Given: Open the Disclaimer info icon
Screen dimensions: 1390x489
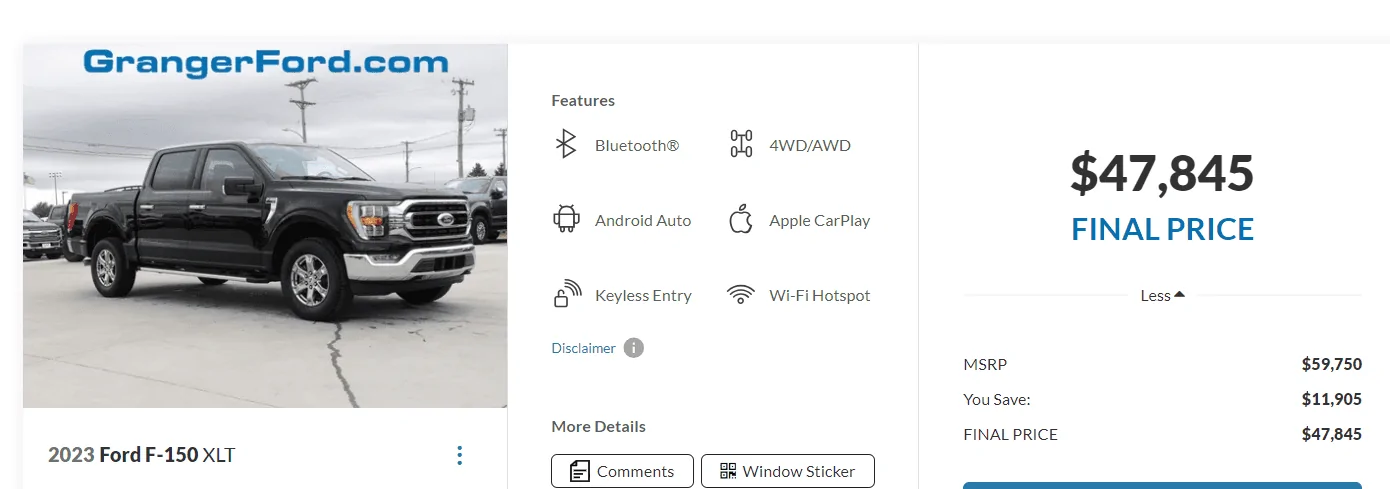Looking at the screenshot, I should pyautogui.click(x=634, y=348).
